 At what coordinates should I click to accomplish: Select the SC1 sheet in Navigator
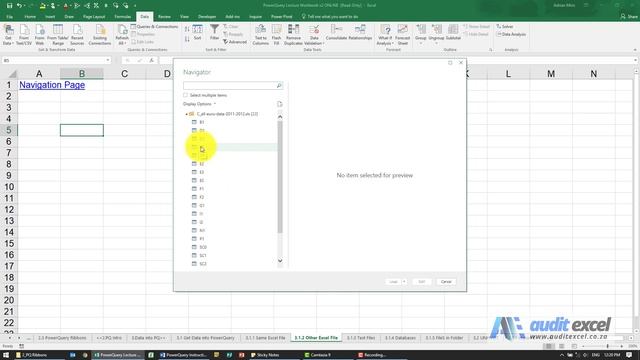pos(203,256)
